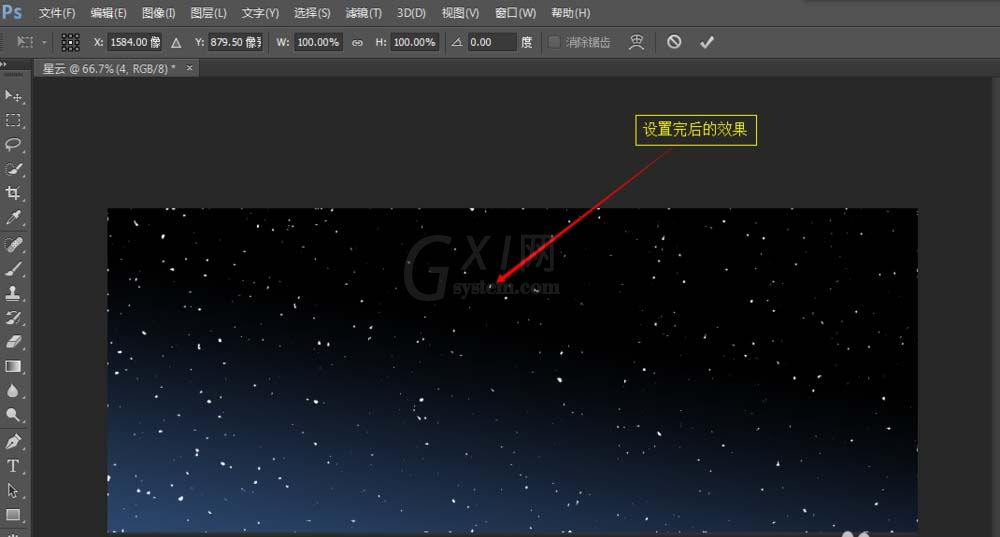Click the Y position field
This screenshot has width=1000, height=537.
click(x=235, y=42)
